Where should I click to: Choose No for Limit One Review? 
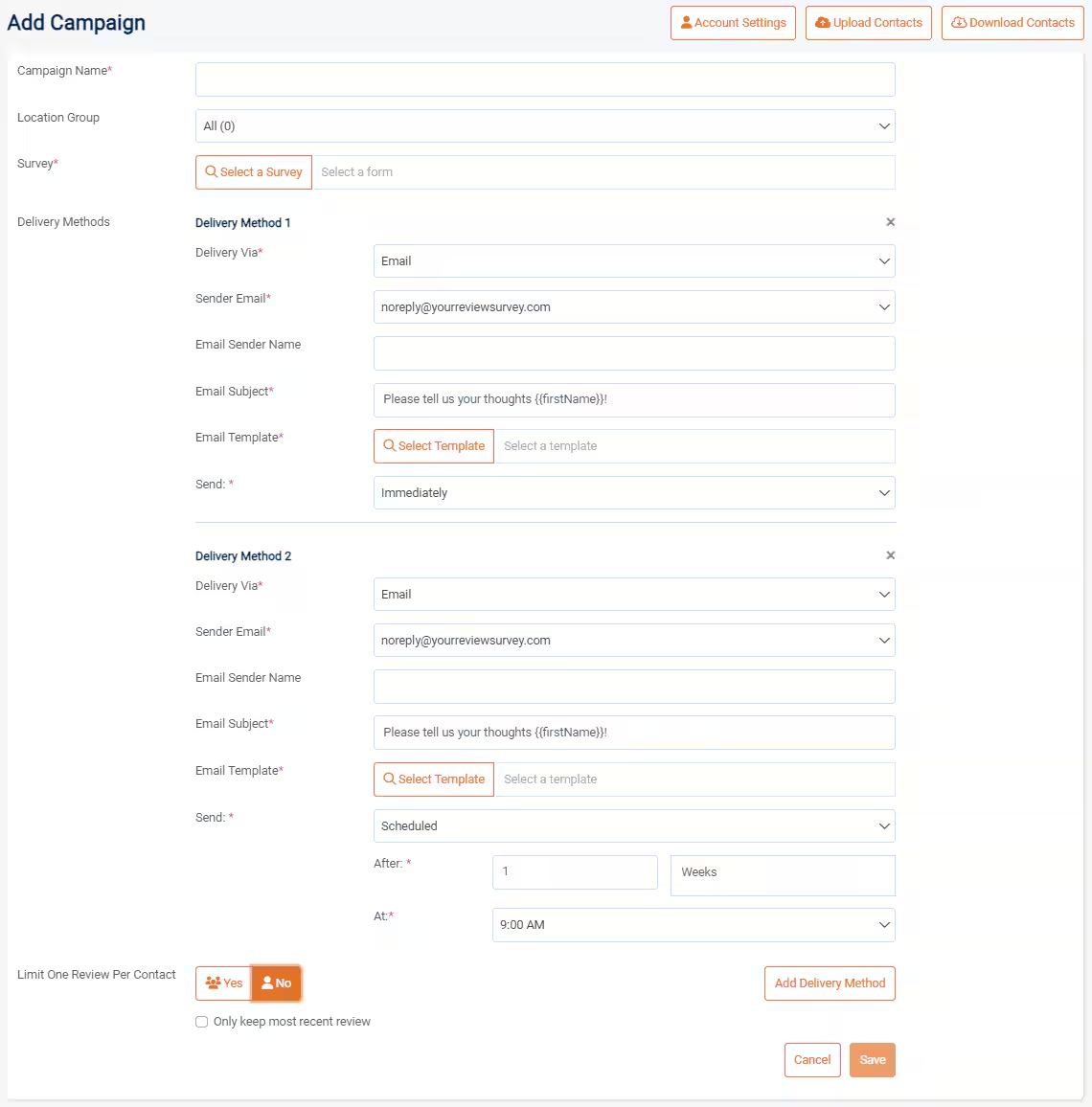coord(276,983)
